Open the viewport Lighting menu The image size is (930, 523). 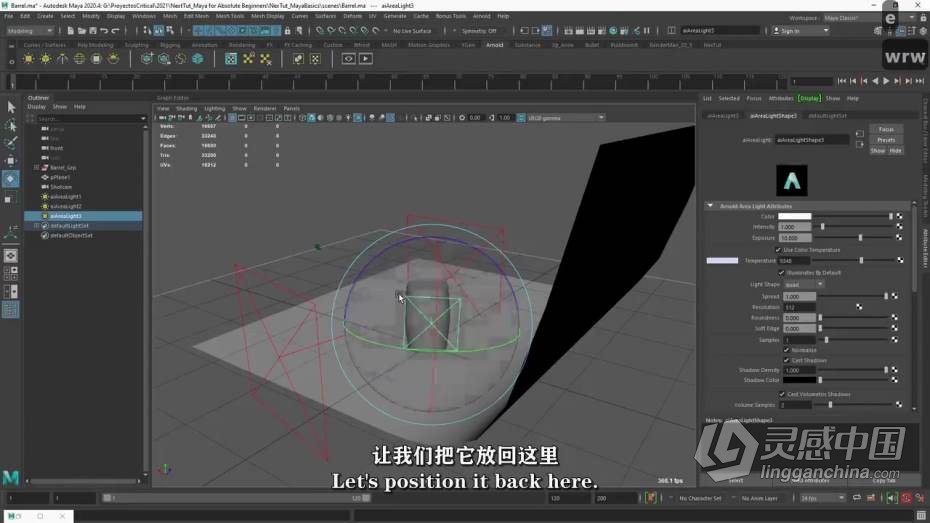(215, 109)
